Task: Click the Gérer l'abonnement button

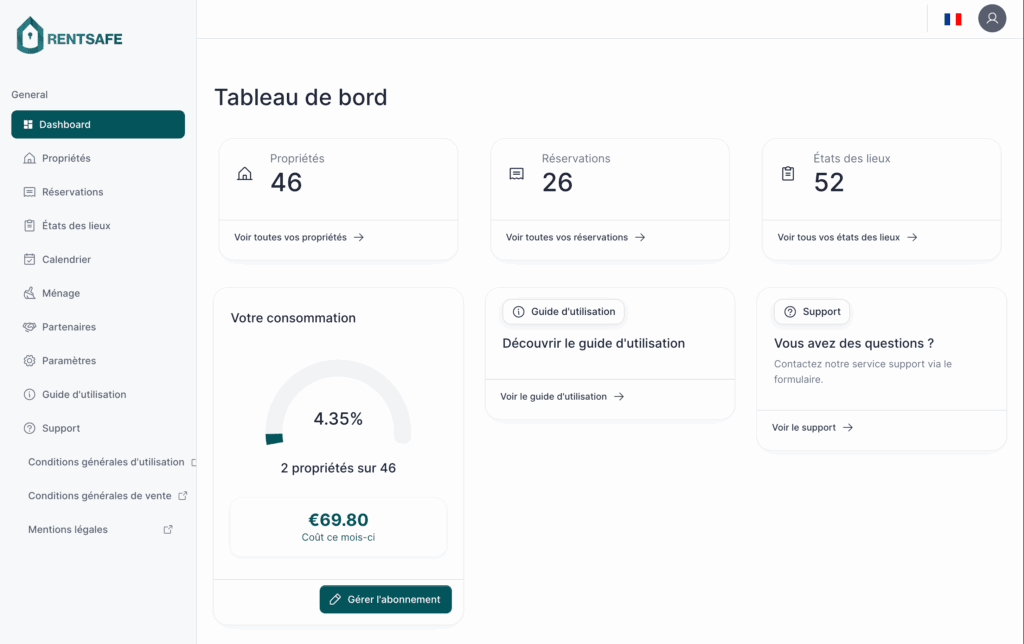Action: tap(385, 599)
